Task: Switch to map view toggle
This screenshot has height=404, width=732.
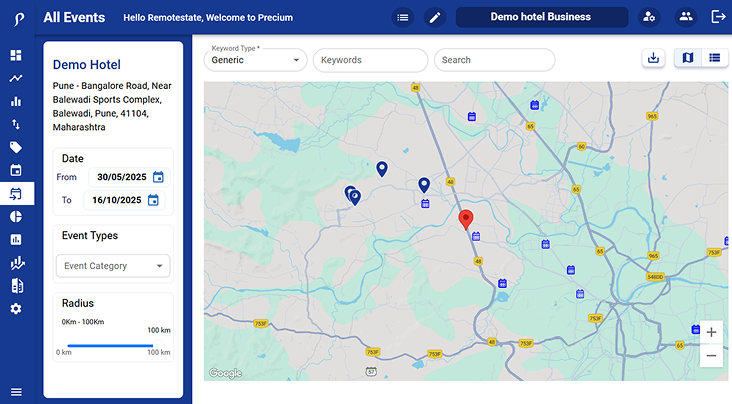Action: [688, 58]
